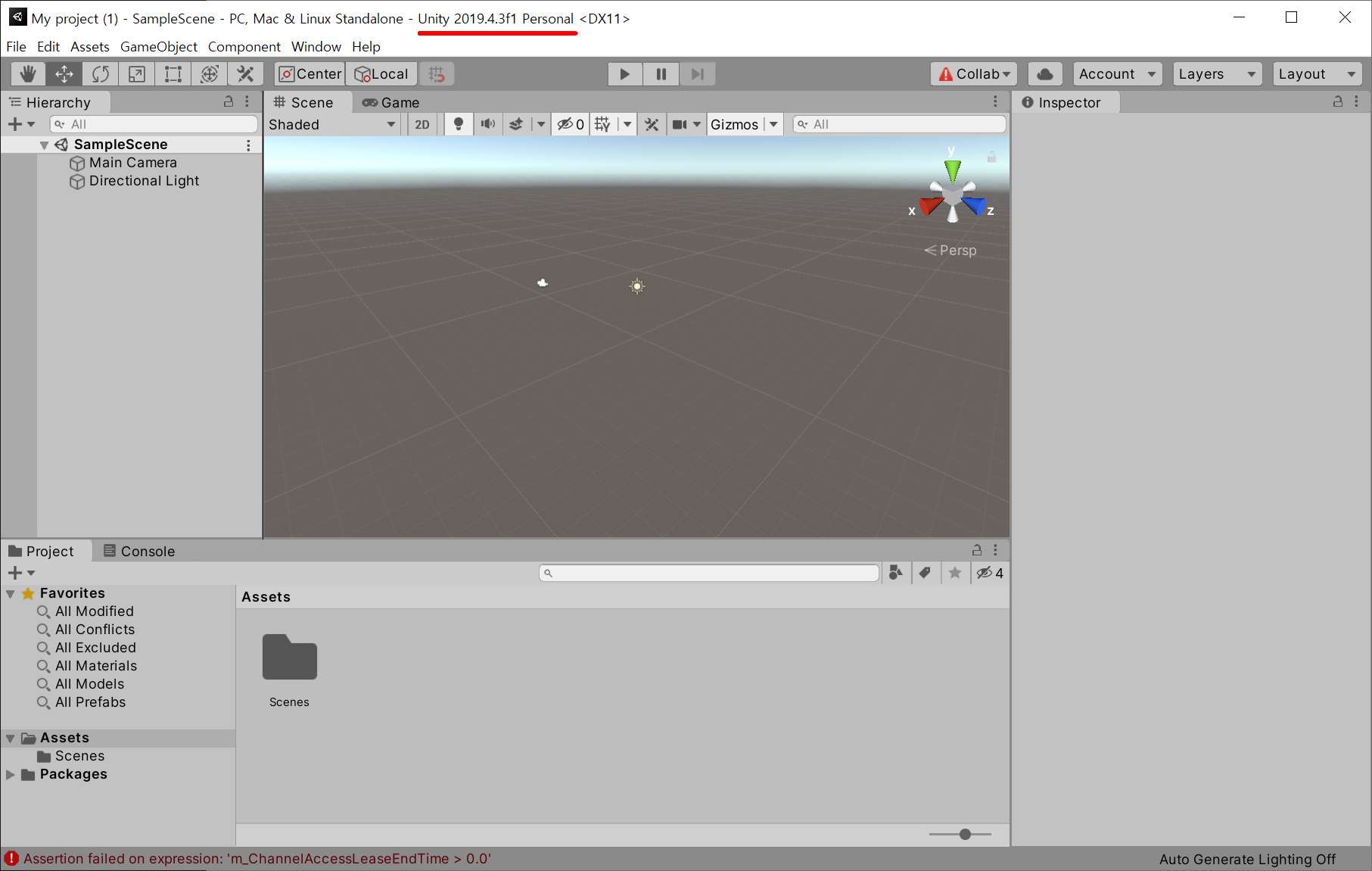The height and width of the screenshot is (871, 1372).
Task: Select the Hand tool
Action: click(28, 74)
